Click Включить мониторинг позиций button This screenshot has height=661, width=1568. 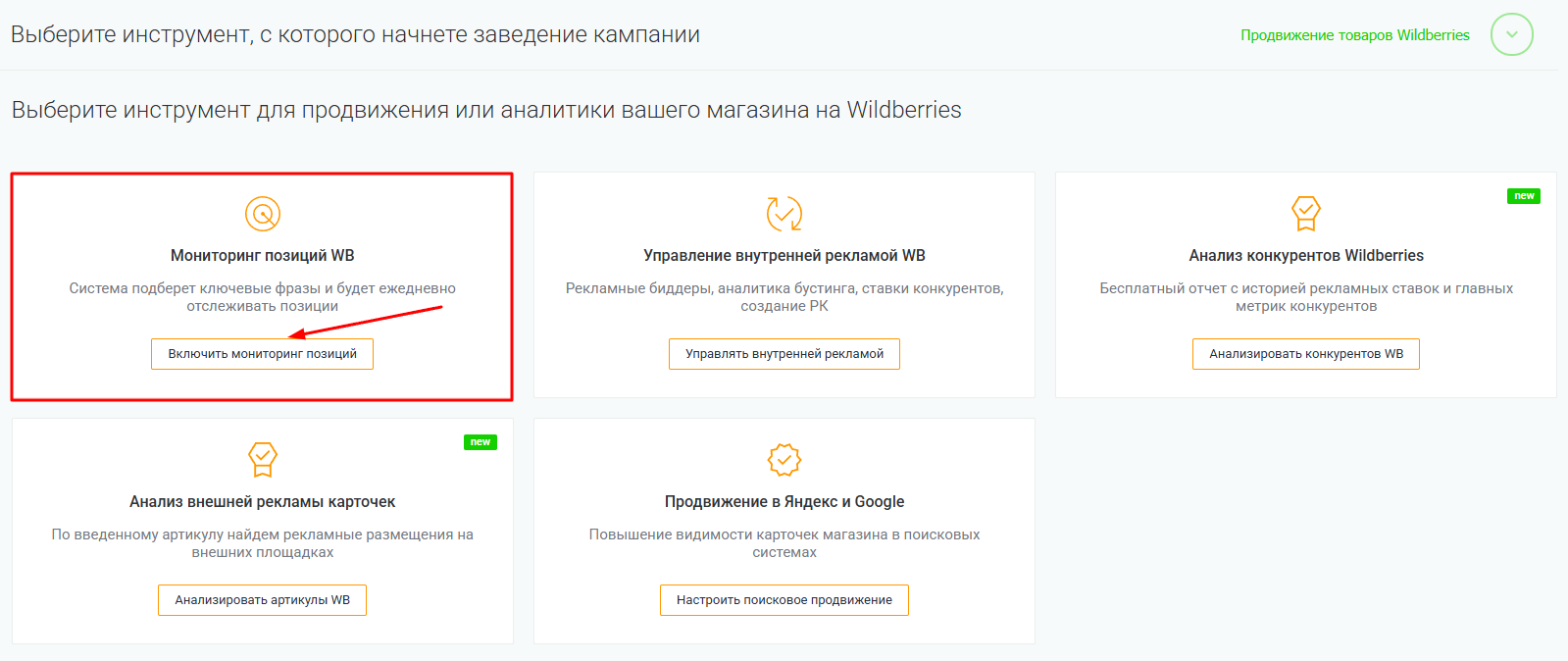[x=262, y=354]
